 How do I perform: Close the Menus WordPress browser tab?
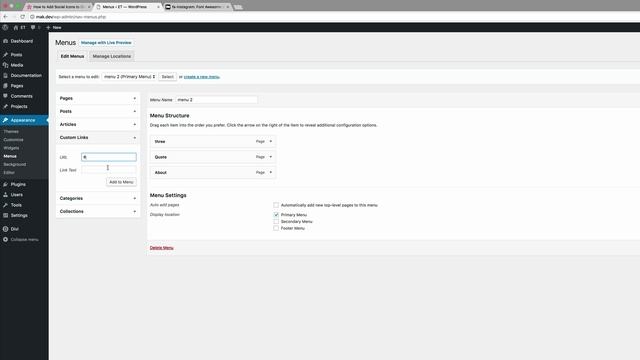tap(158, 7)
